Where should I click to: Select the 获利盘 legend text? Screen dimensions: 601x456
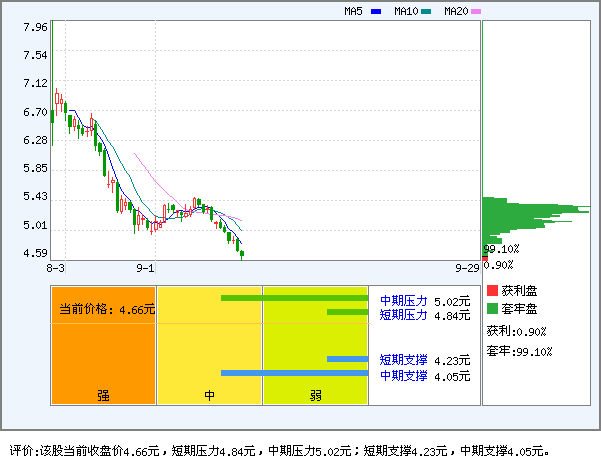pyautogui.click(x=519, y=291)
